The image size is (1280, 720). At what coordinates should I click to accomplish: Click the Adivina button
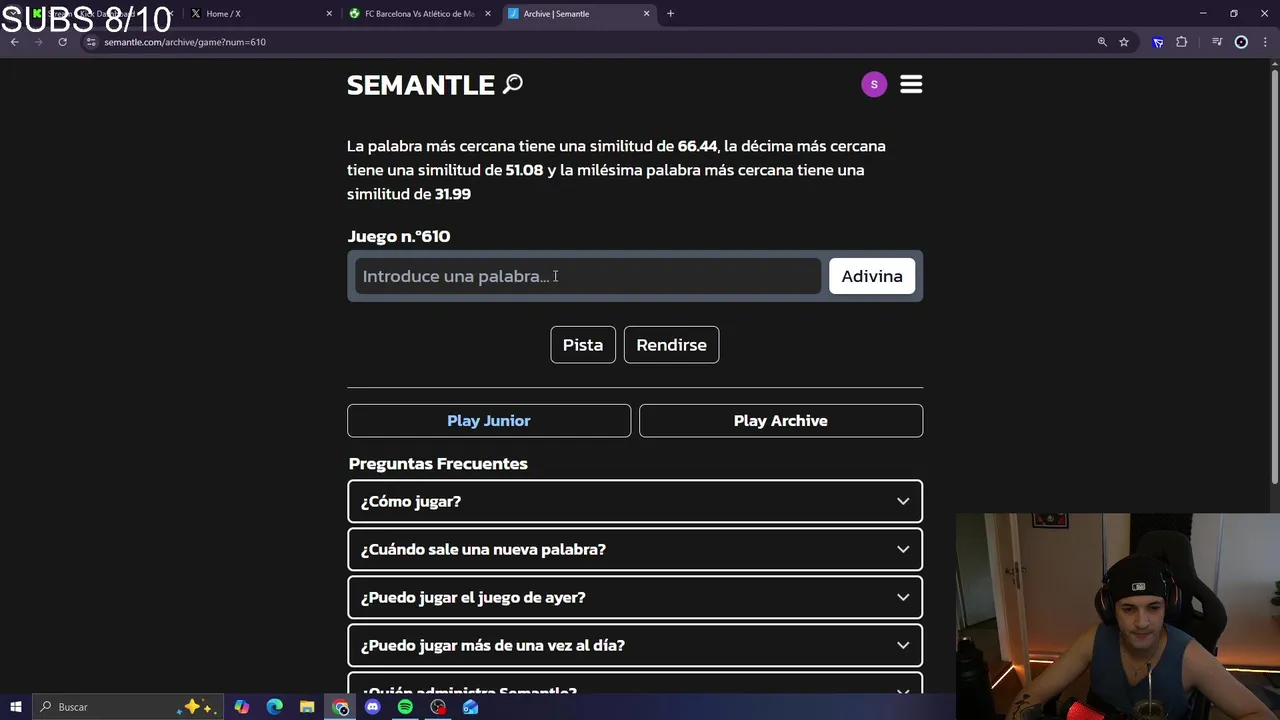(872, 276)
